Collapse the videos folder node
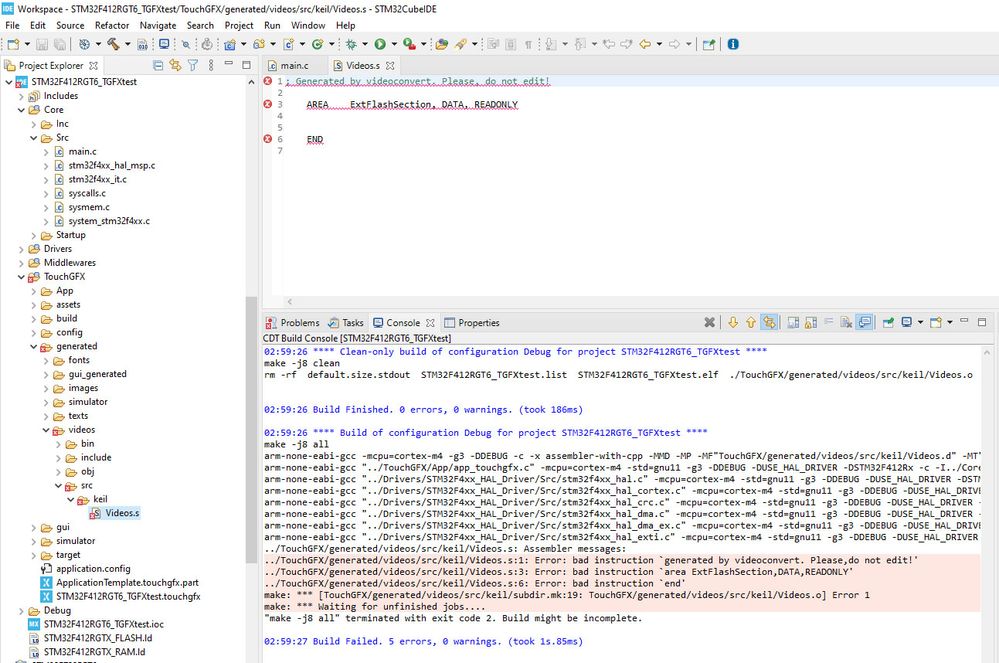The width and height of the screenshot is (999, 663). (46, 430)
